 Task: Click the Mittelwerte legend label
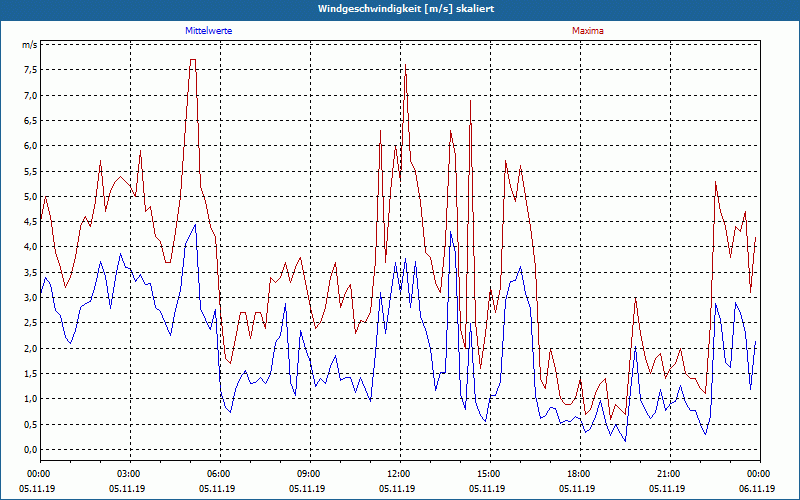pyautogui.click(x=209, y=31)
